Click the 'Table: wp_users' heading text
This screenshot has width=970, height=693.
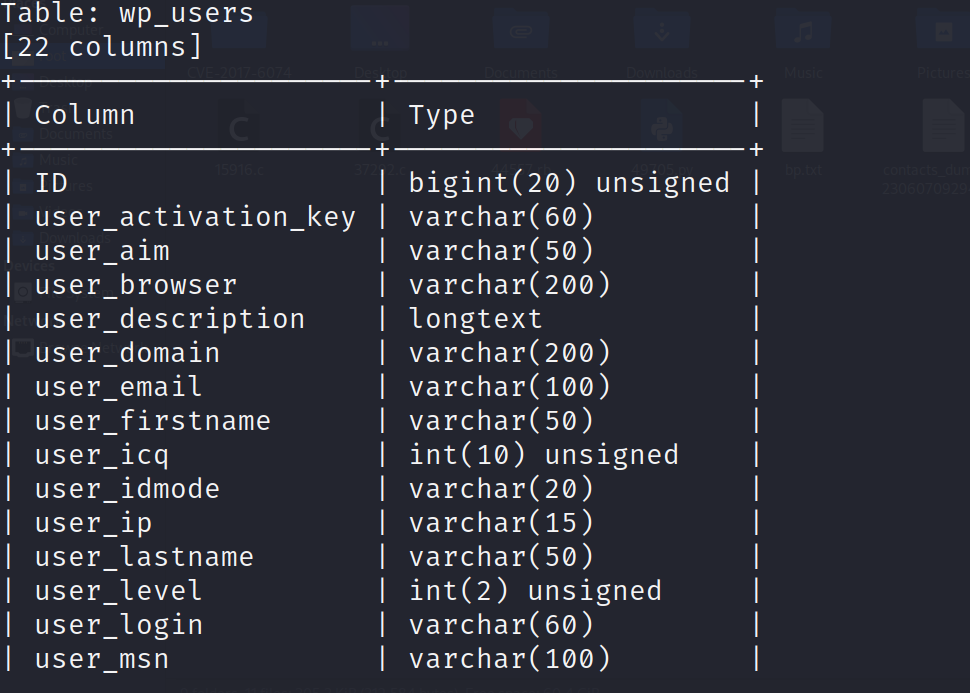pyautogui.click(x=127, y=13)
